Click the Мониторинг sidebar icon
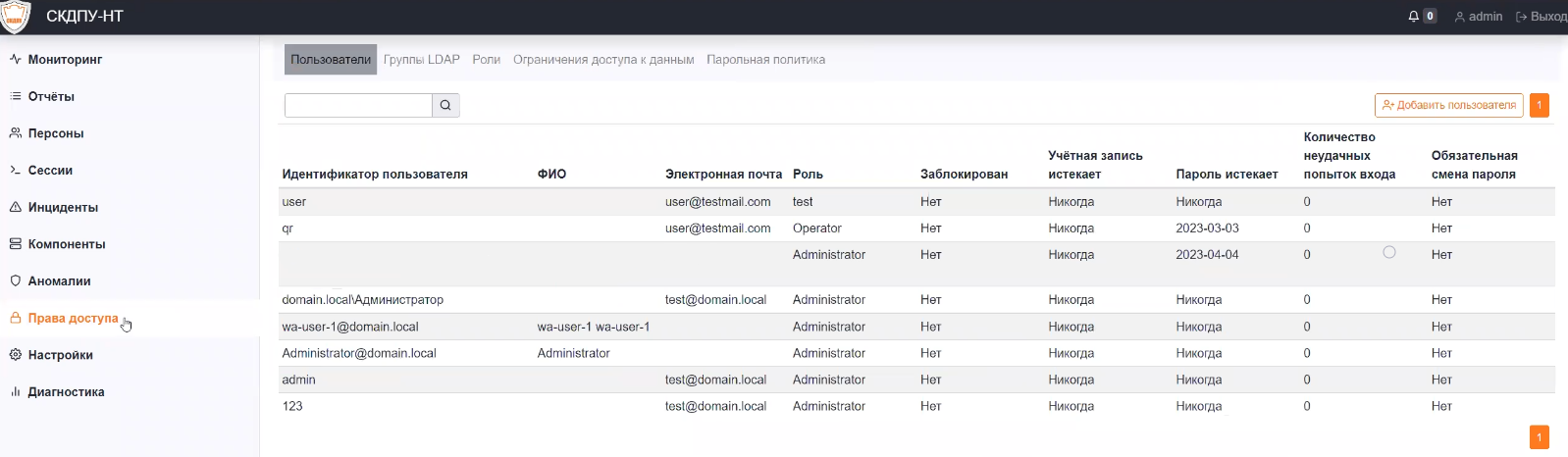The width and height of the screenshot is (1568, 457). (x=16, y=60)
